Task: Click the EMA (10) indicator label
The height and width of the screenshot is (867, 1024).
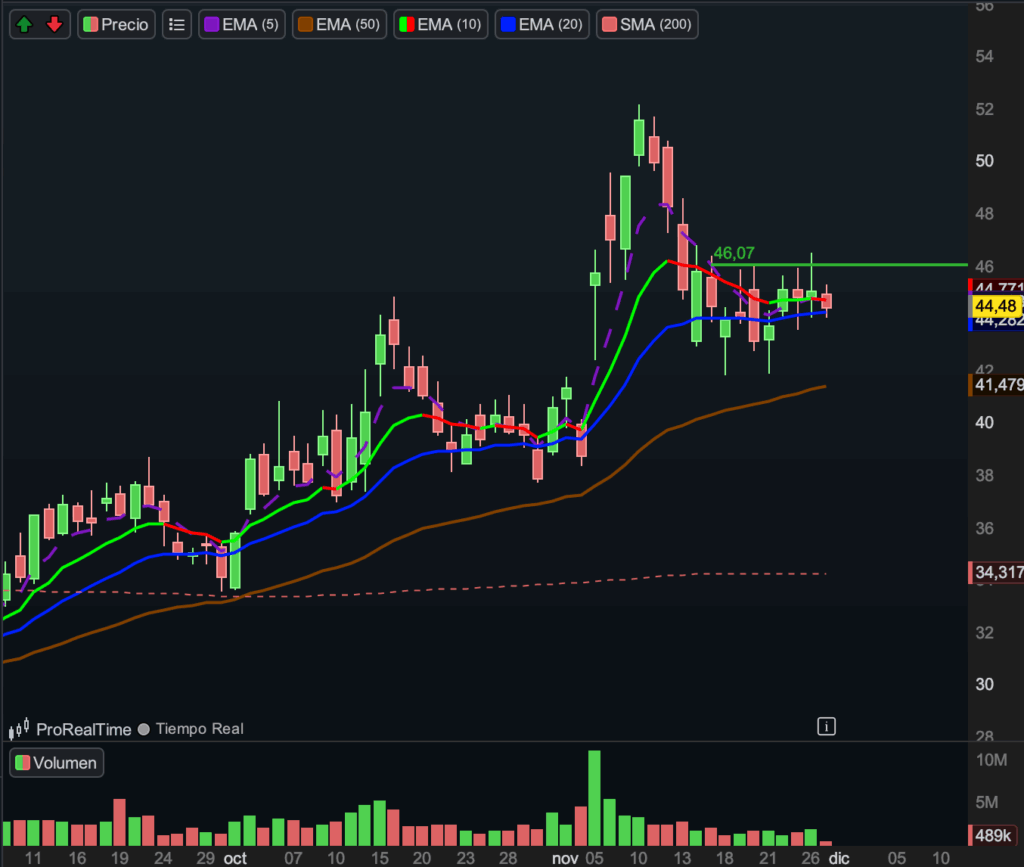Action: [x=440, y=24]
